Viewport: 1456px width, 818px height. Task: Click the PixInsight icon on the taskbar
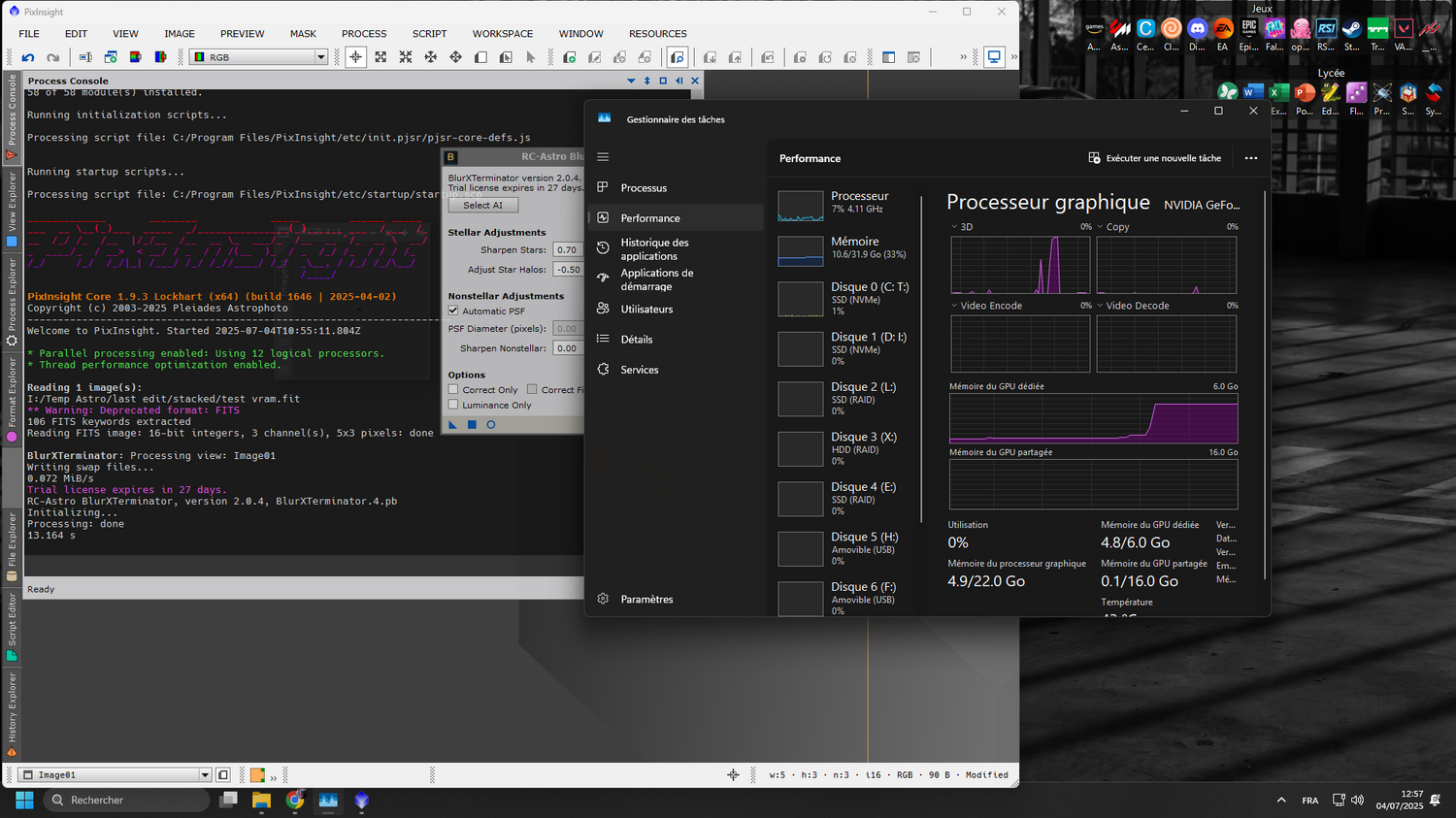pyautogui.click(x=362, y=801)
